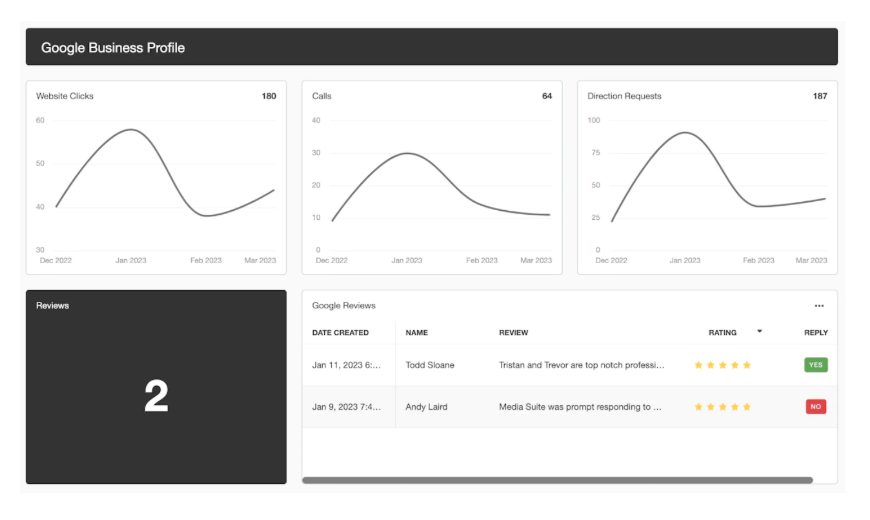Open the Google Reviews three-dot options menu
Screen dimensions: 870x520
tap(819, 306)
